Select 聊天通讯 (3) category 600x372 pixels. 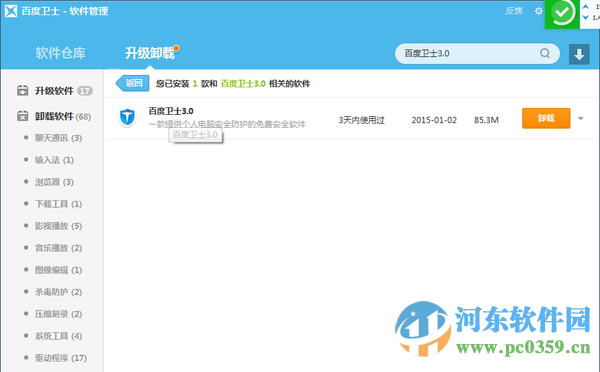[58, 138]
